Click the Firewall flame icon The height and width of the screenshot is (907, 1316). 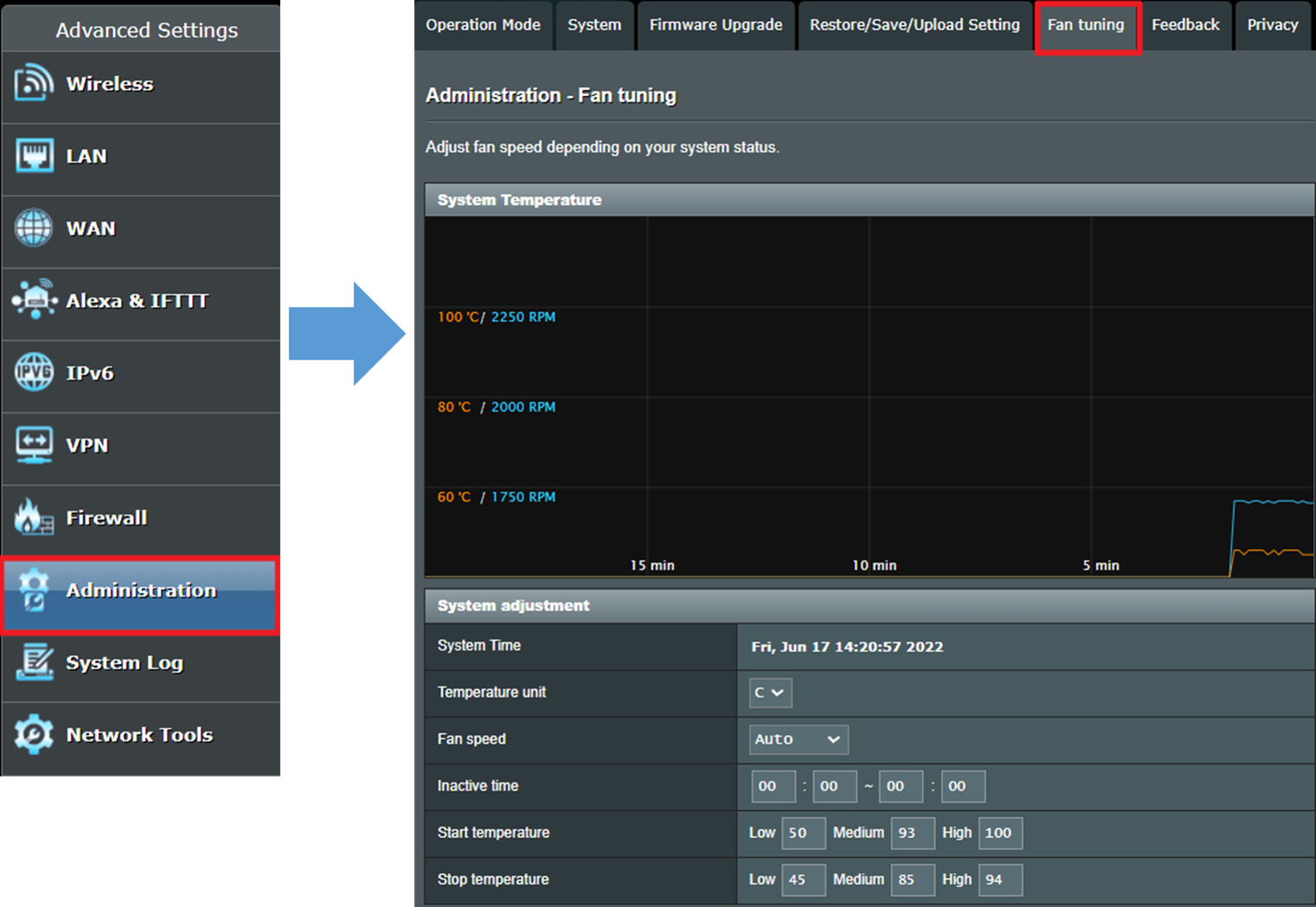(34, 517)
